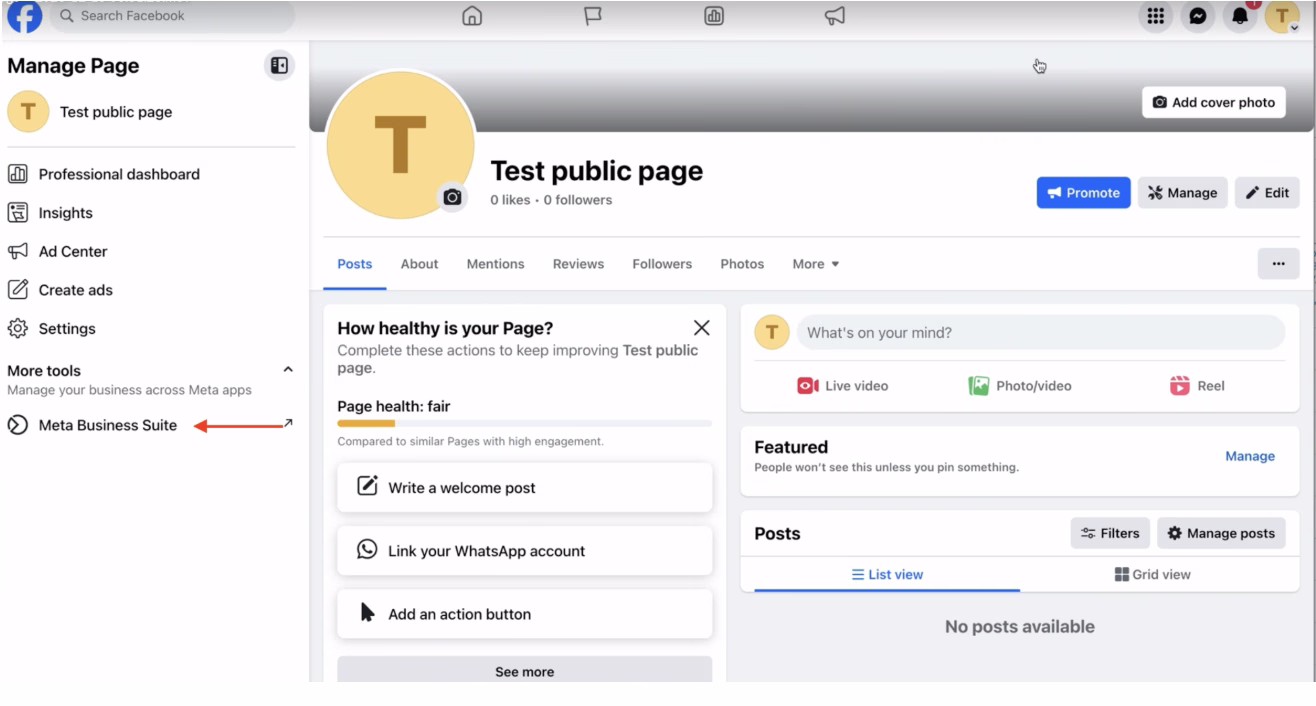Click the Page health progress bar

click(x=525, y=424)
